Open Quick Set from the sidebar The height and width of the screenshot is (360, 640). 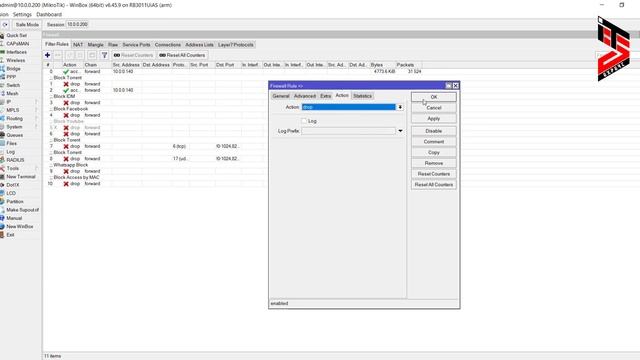tap(16, 36)
